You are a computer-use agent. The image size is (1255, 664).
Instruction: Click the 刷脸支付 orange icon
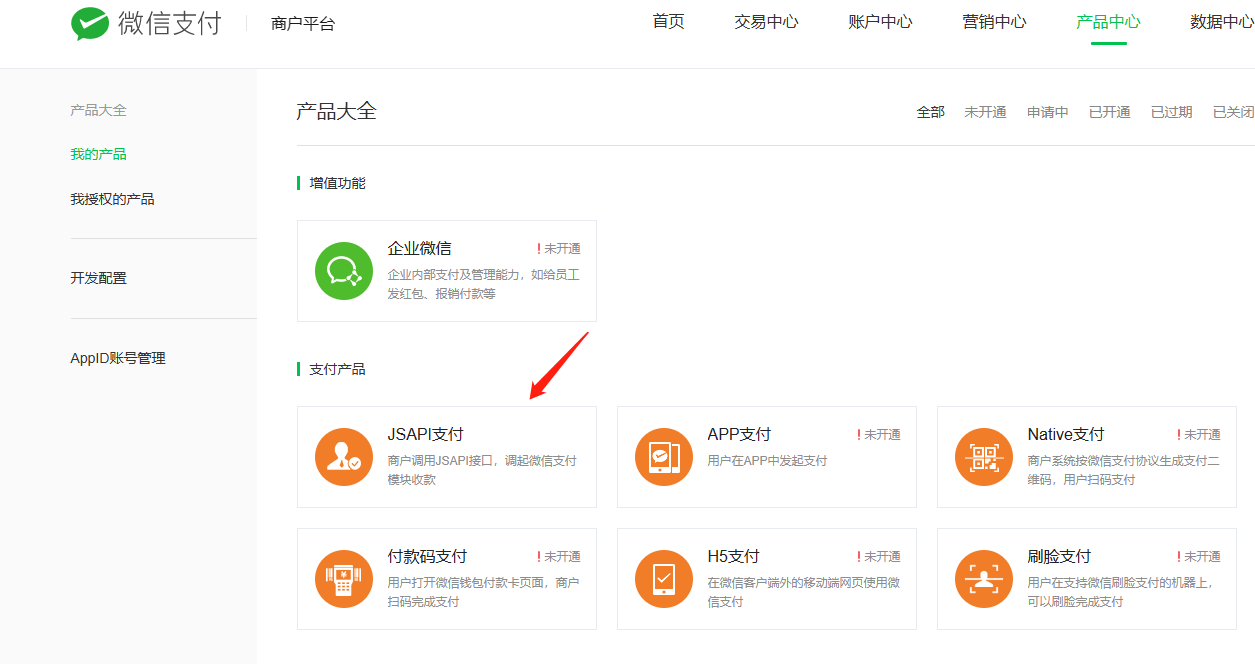[x=983, y=579]
